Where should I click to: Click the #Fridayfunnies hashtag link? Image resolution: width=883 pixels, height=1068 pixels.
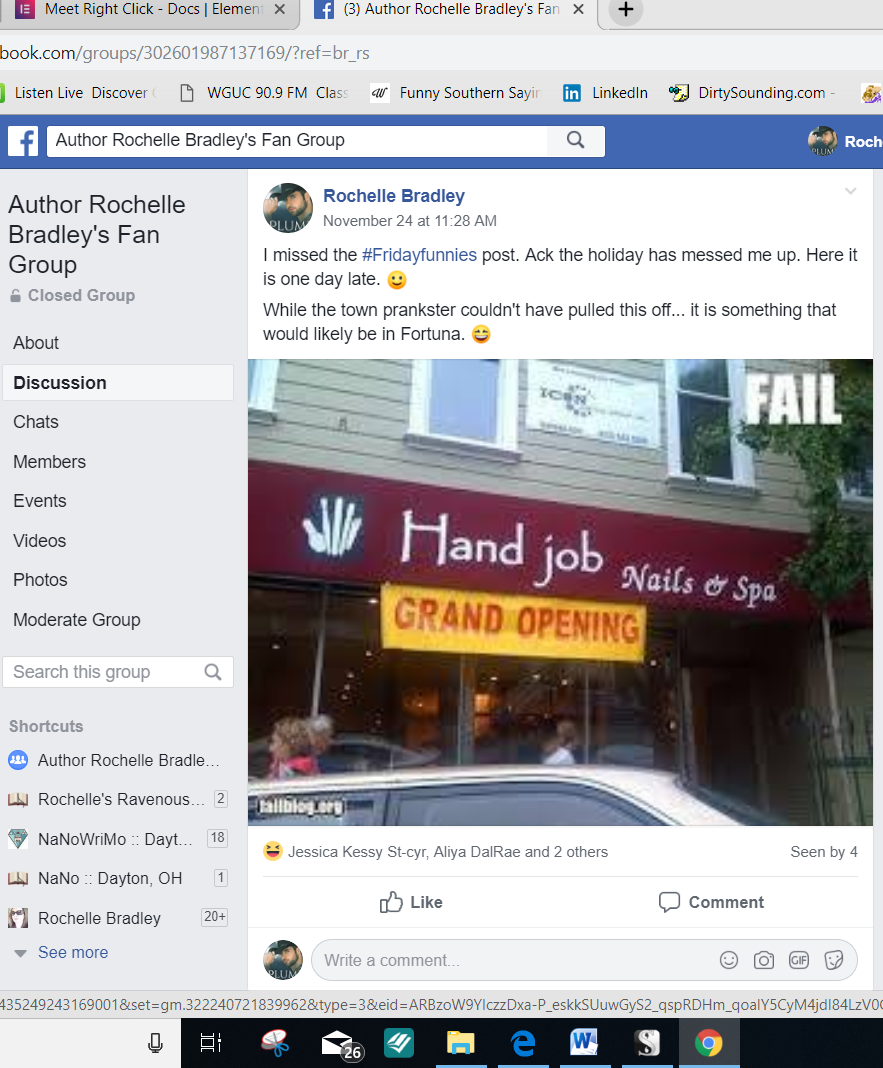pos(419,255)
